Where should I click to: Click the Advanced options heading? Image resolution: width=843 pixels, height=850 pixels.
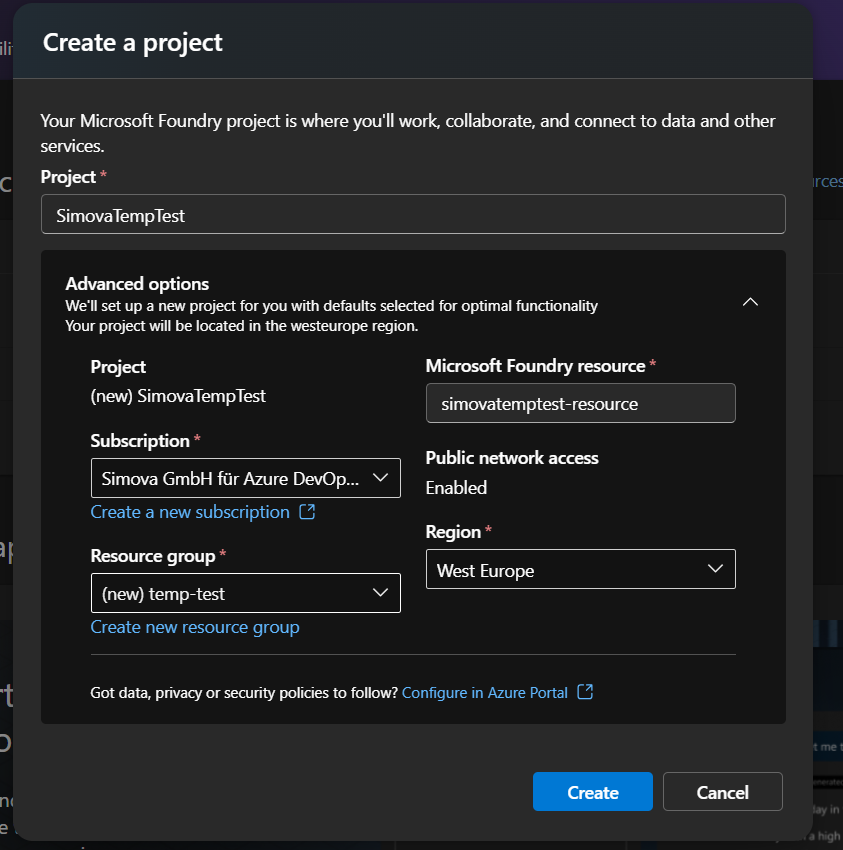137,284
